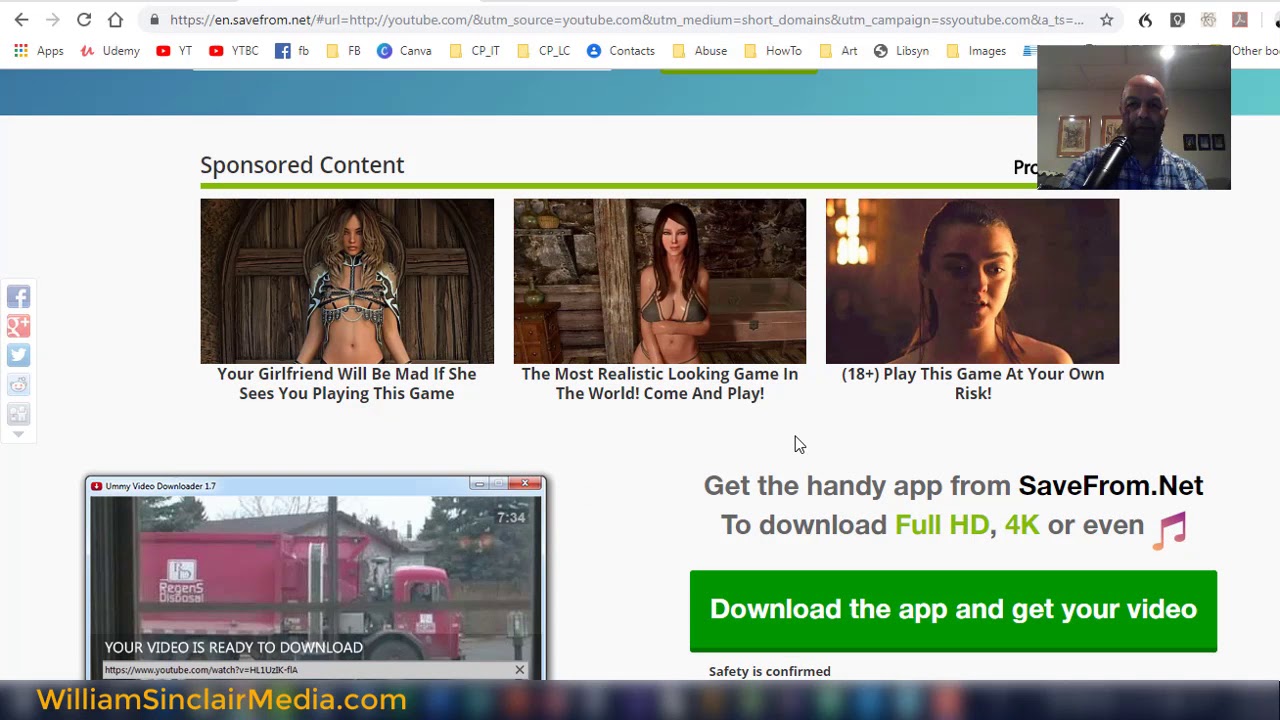Open the lowercase fb Facebook bookmark

tap(292, 51)
